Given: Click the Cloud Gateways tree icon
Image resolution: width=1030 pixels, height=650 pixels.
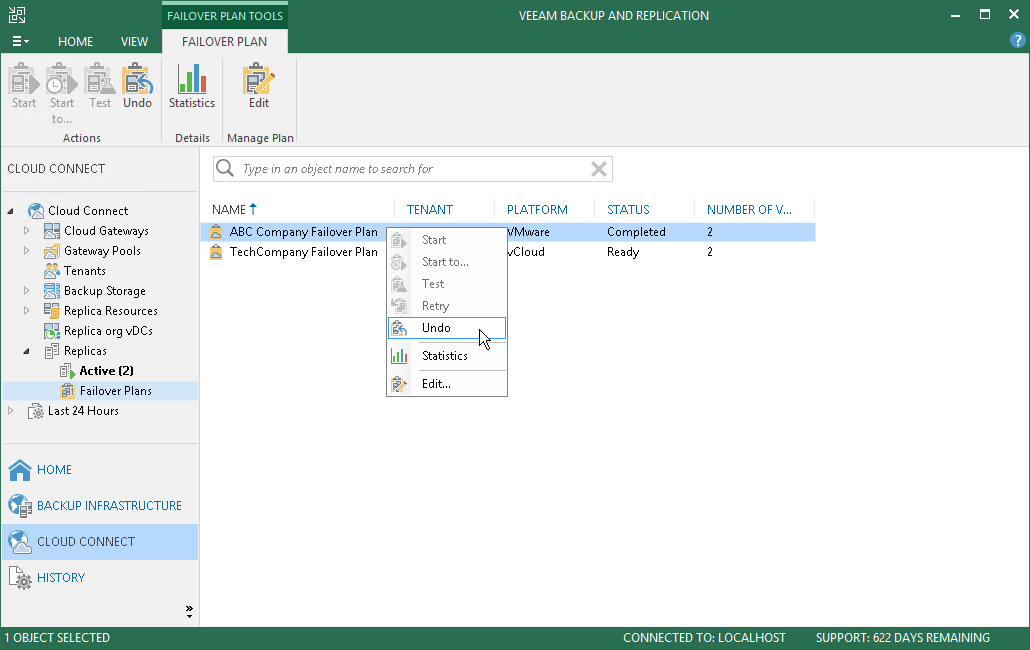Looking at the screenshot, I should pos(52,231).
